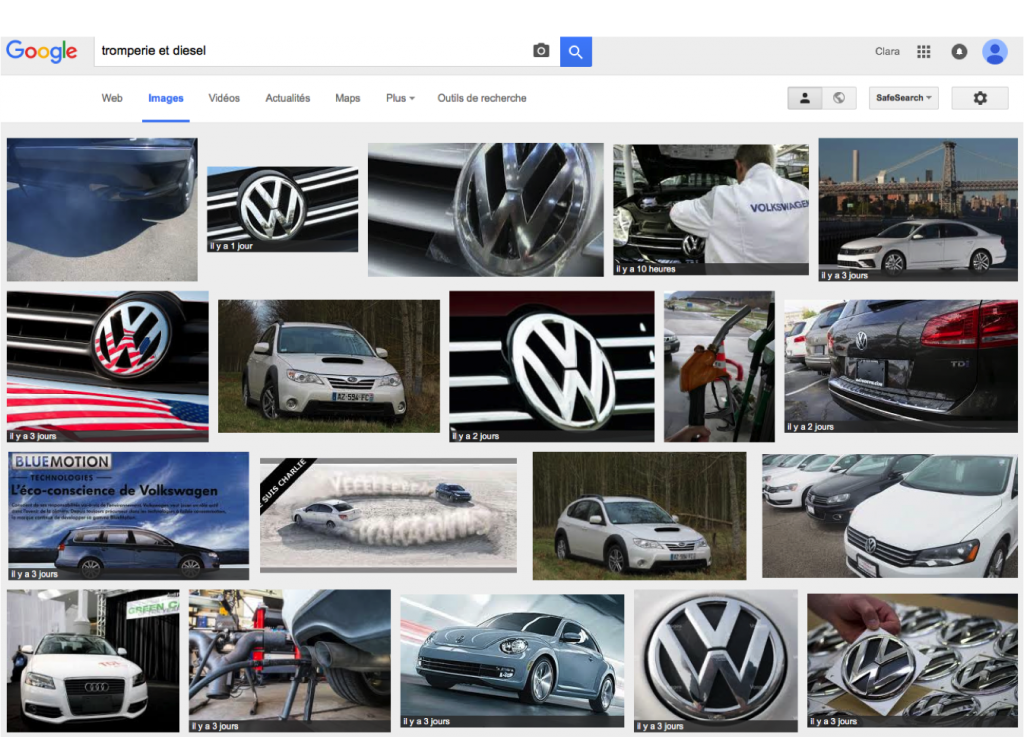Screen dimensions: 1024x737
Task: Expand the Plus menu
Action: pos(400,98)
